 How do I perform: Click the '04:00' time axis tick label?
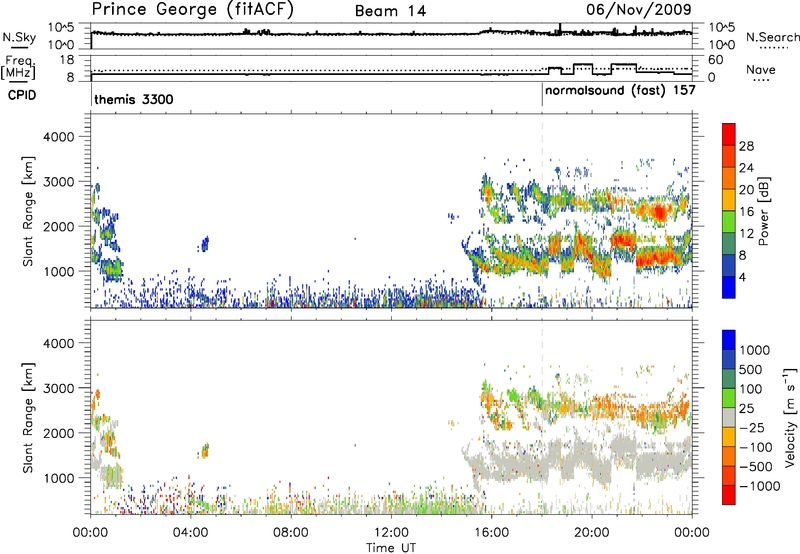pyautogui.click(x=190, y=533)
